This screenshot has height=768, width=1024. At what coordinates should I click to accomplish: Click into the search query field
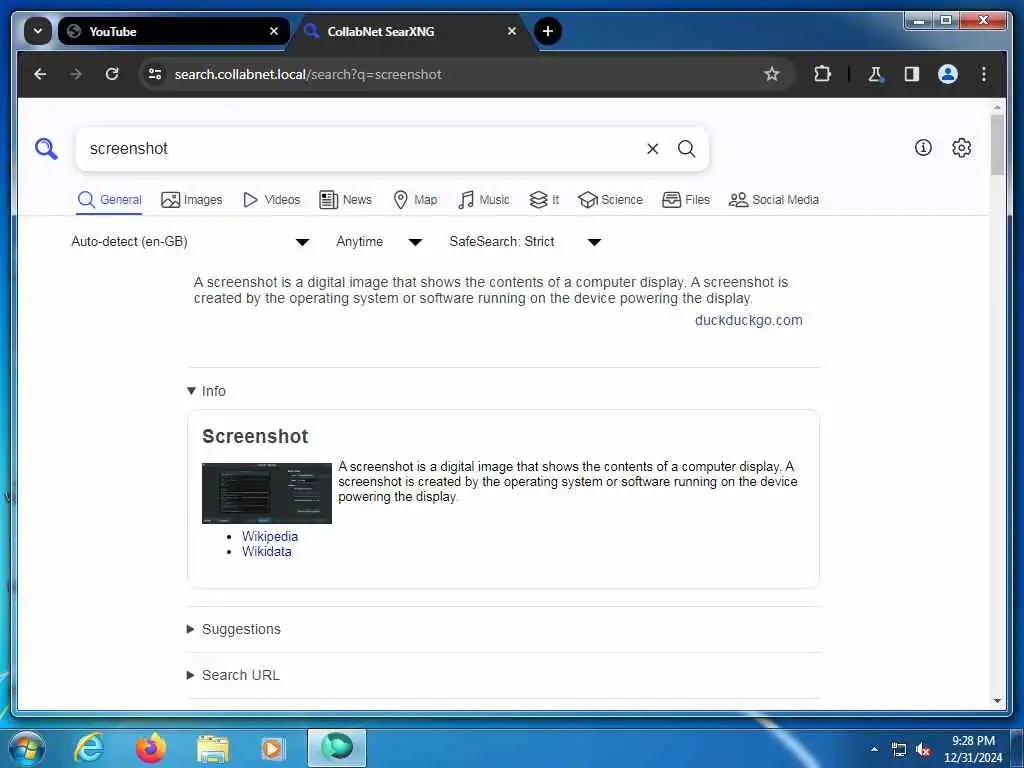[362, 149]
